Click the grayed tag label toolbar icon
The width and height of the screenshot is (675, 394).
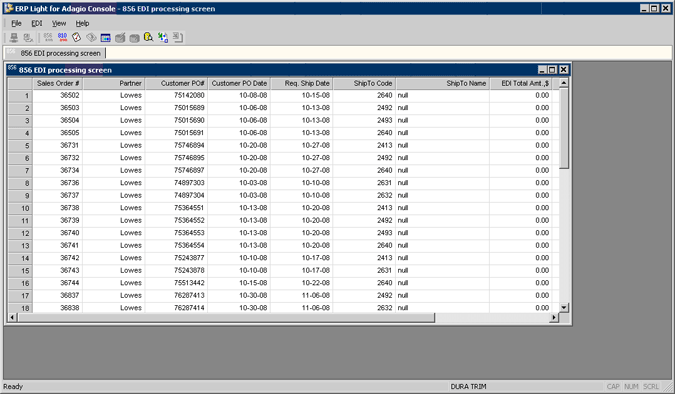pos(91,38)
